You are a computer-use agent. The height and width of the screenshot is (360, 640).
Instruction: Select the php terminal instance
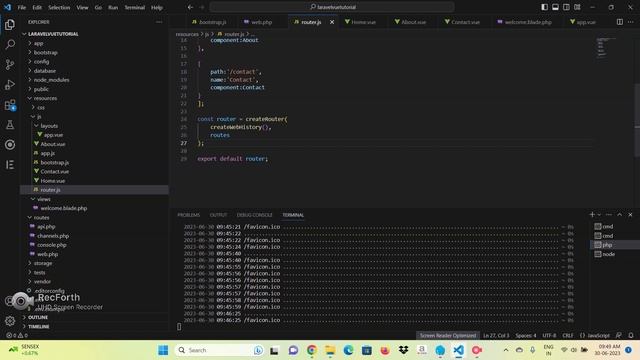pyautogui.click(x=615, y=245)
